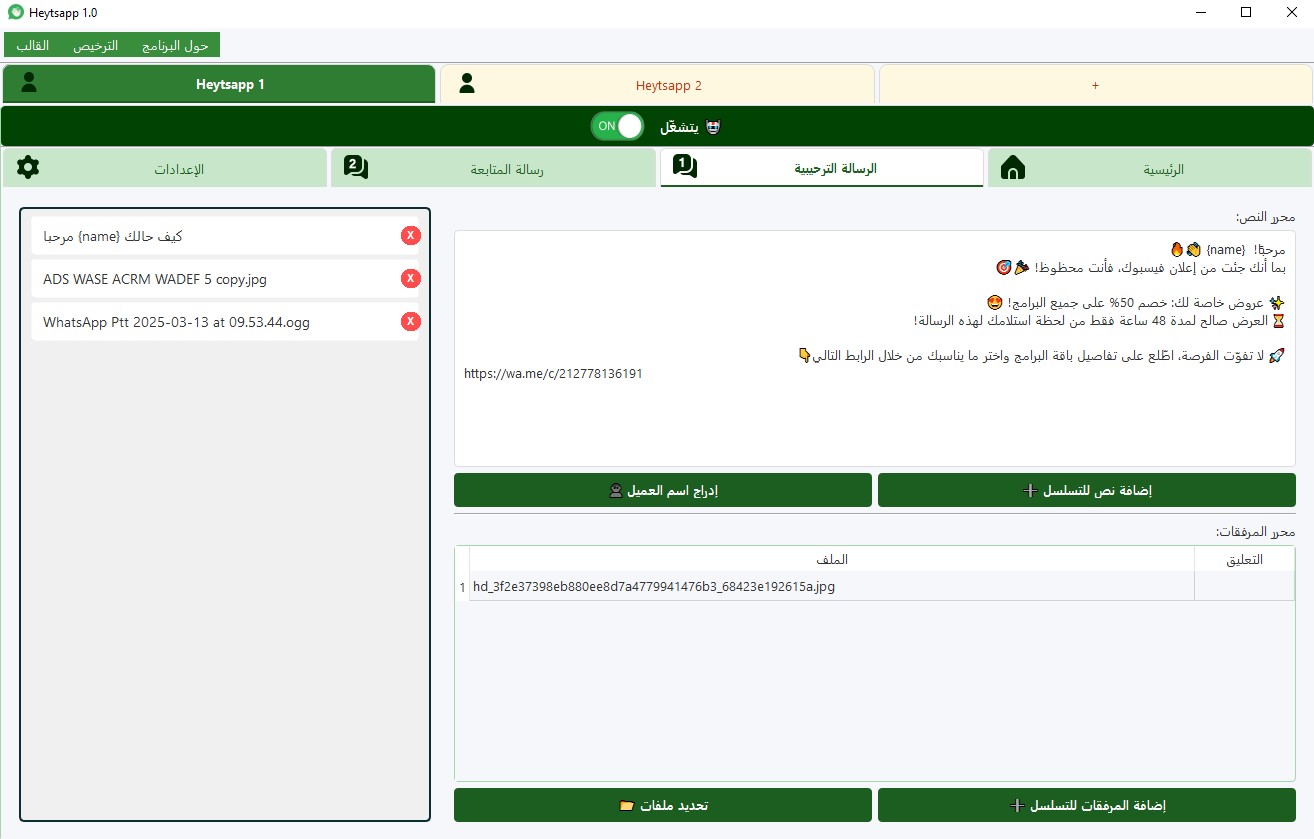
Task: Click the إضافة المرفقات للتسلسل button
Action: pos(1087,805)
